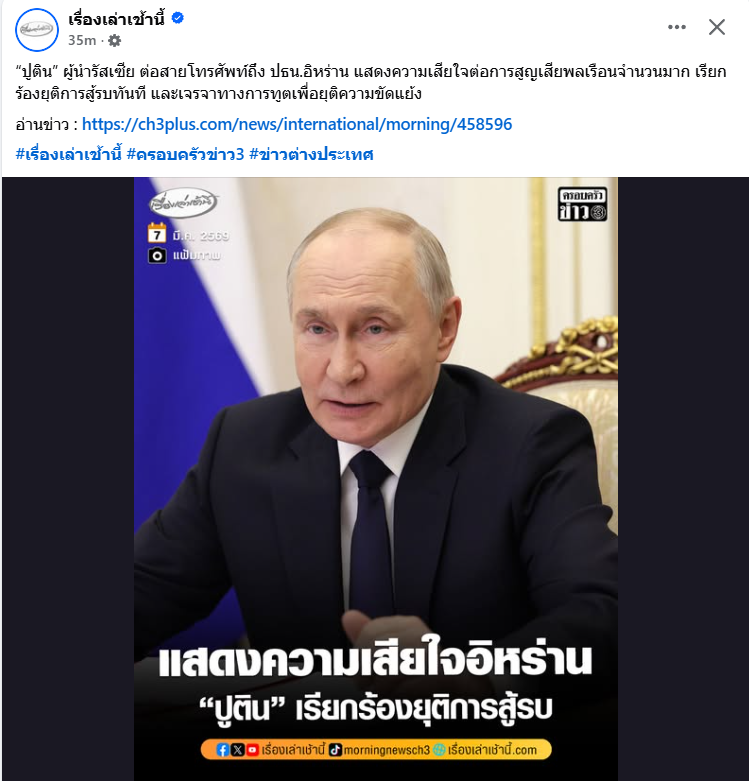The width and height of the screenshot is (749, 781).
Task: Open the ch3plus.com news article link
Action: (x=297, y=124)
